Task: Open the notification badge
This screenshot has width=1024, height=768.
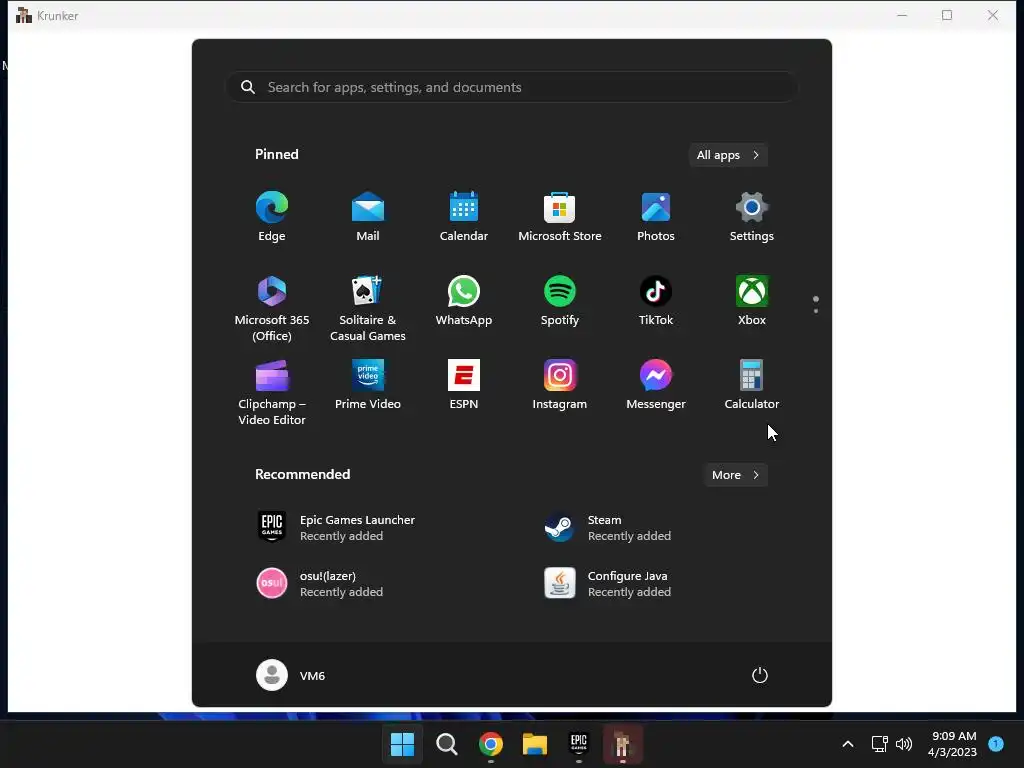Action: point(996,743)
